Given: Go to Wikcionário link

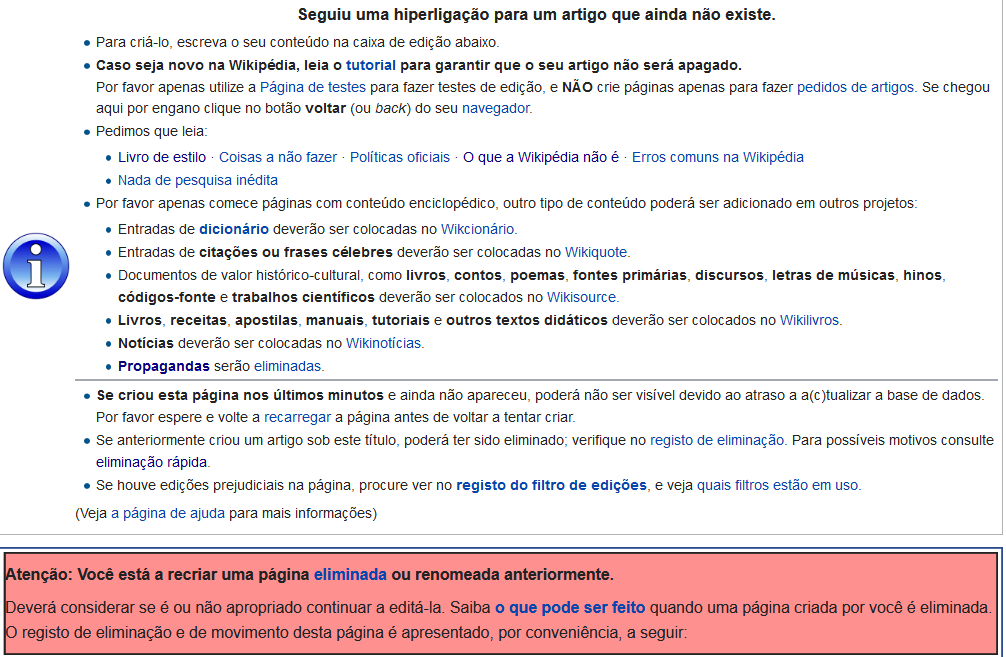Looking at the screenshot, I should click(477, 229).
